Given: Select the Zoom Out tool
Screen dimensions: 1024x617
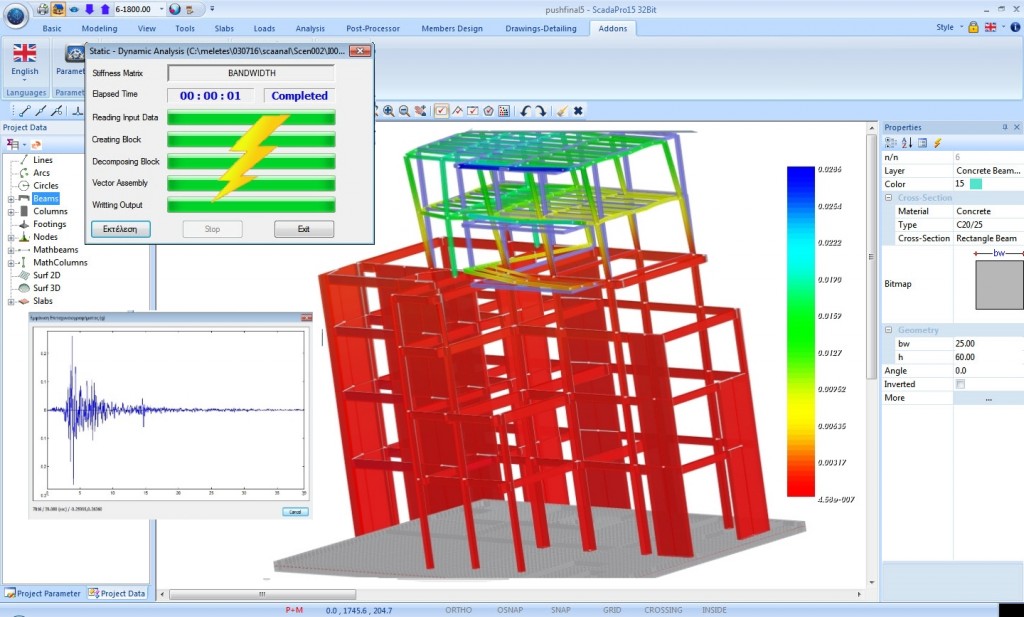Looking at the screenshot, I should [x=404, y=110].
